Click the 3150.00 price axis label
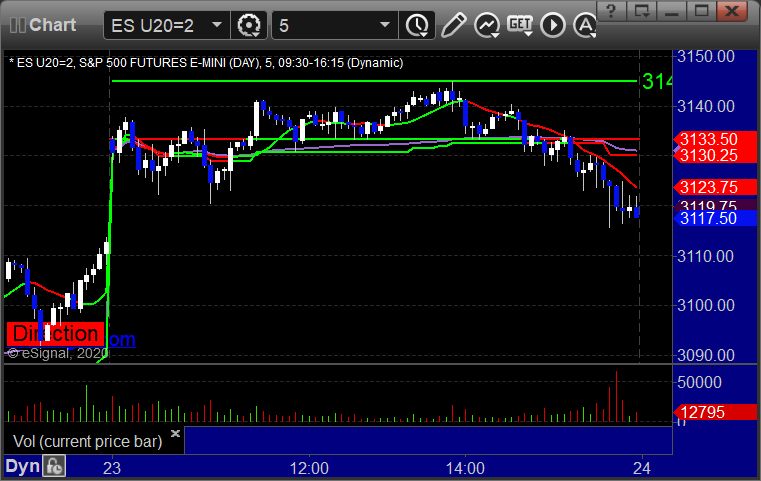Screen dimensions: 761x481 coord(706,57)
